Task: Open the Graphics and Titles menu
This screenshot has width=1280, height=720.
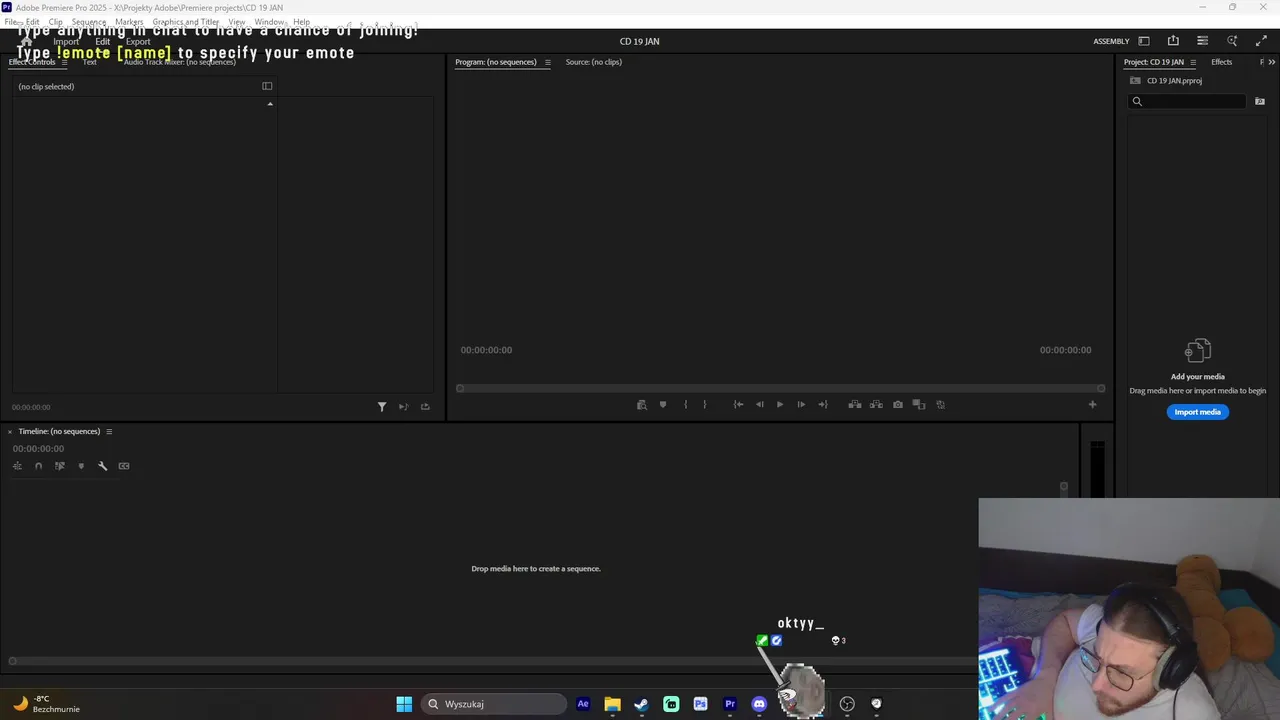Action: coord(186,22)
